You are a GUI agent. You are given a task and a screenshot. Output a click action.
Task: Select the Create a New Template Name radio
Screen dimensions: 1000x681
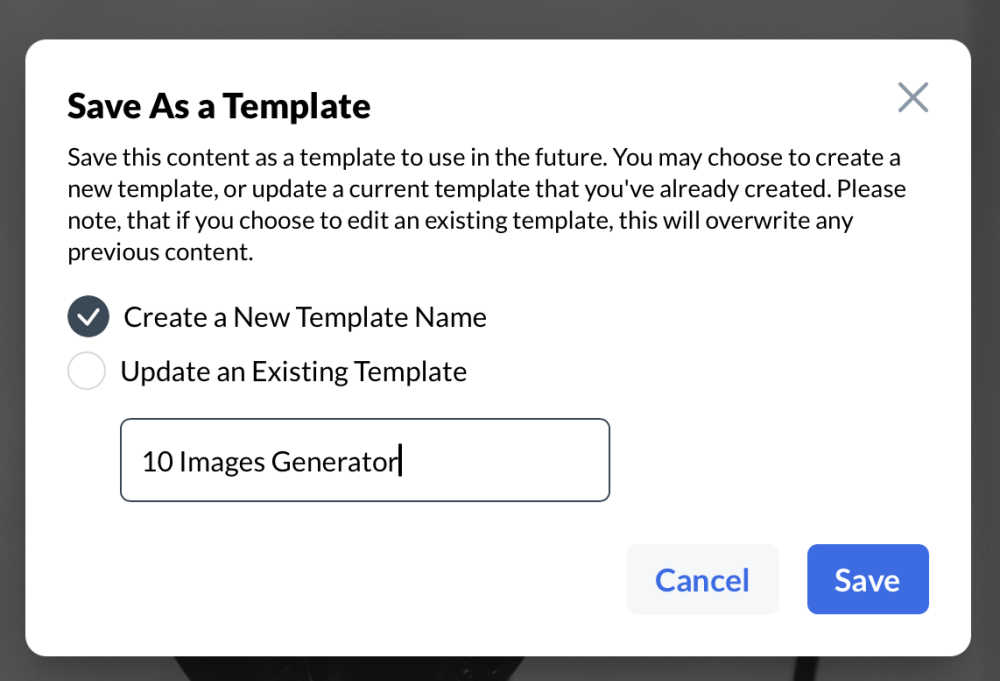88,317
